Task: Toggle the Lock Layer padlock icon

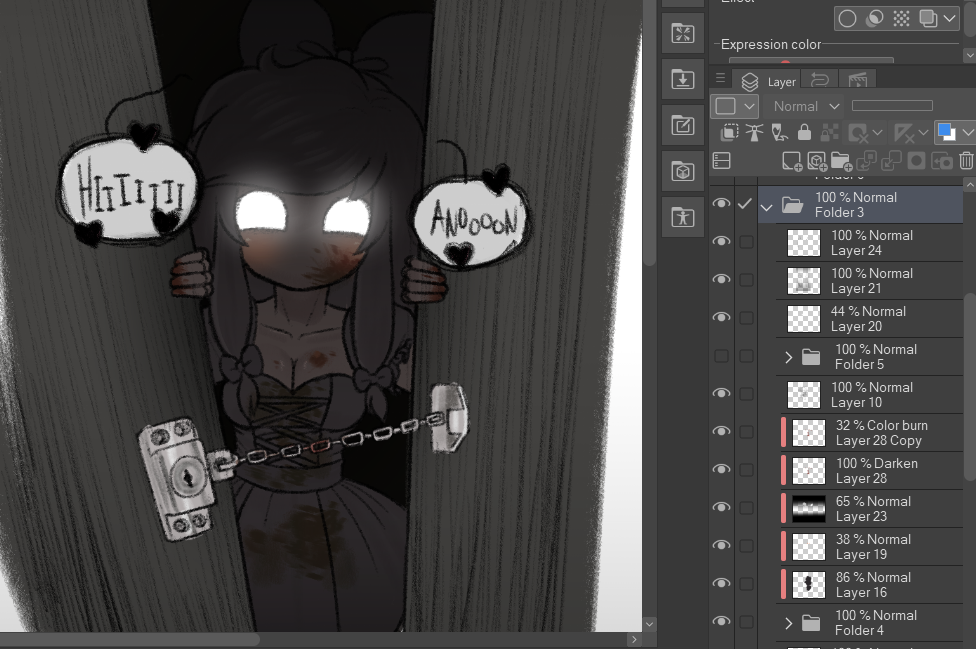Action: [804, 132]
